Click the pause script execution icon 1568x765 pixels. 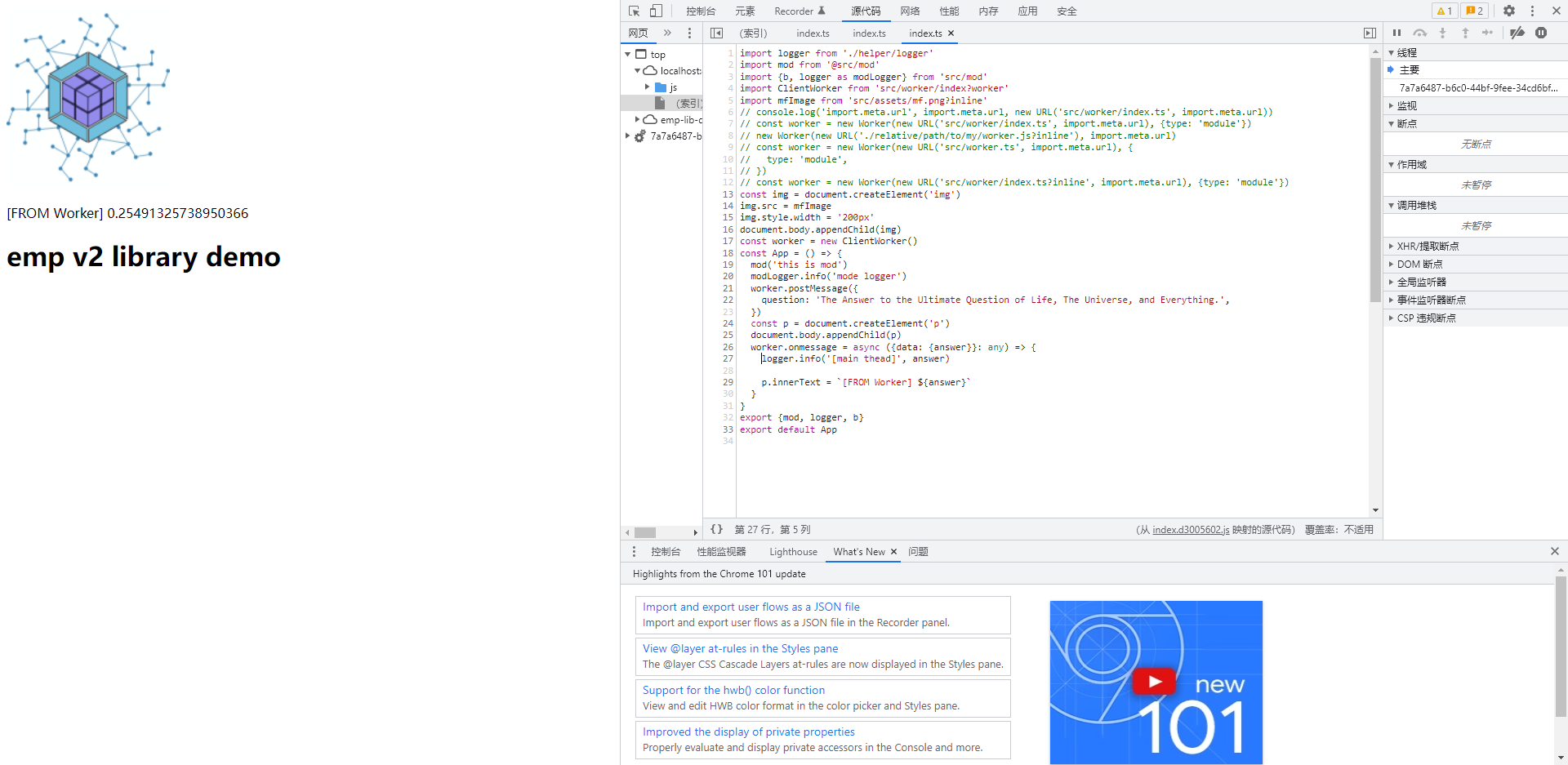(x=1396, y=33)
